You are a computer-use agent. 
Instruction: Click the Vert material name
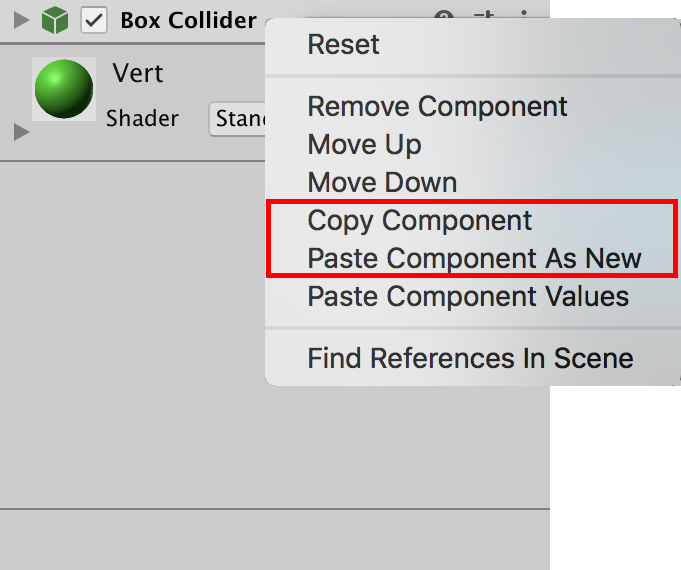click(x=138, y=73)
